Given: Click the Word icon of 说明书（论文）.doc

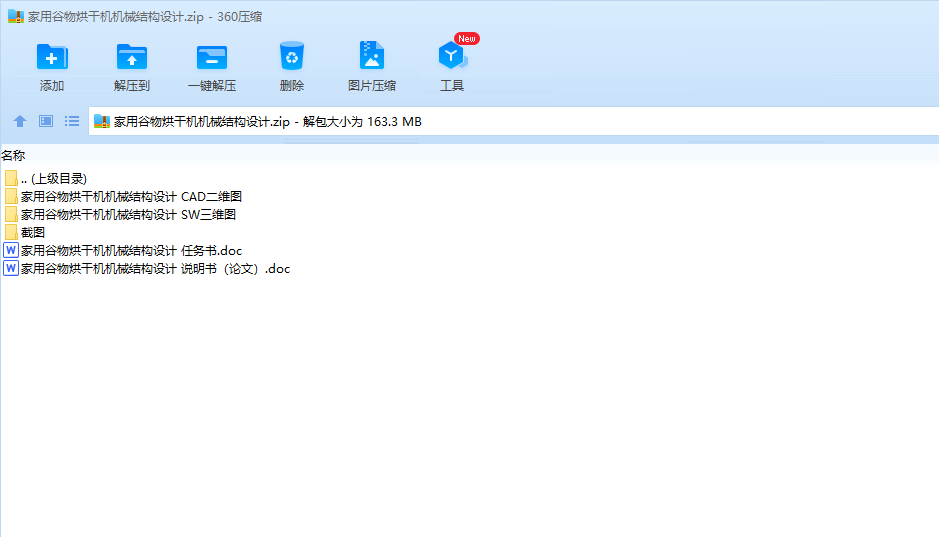Looking at the screenshot, I should 11,268.
